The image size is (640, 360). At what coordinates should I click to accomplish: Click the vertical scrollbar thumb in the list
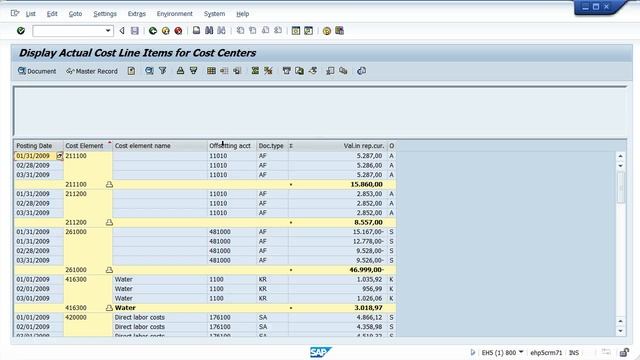click(x=620, y=187)
